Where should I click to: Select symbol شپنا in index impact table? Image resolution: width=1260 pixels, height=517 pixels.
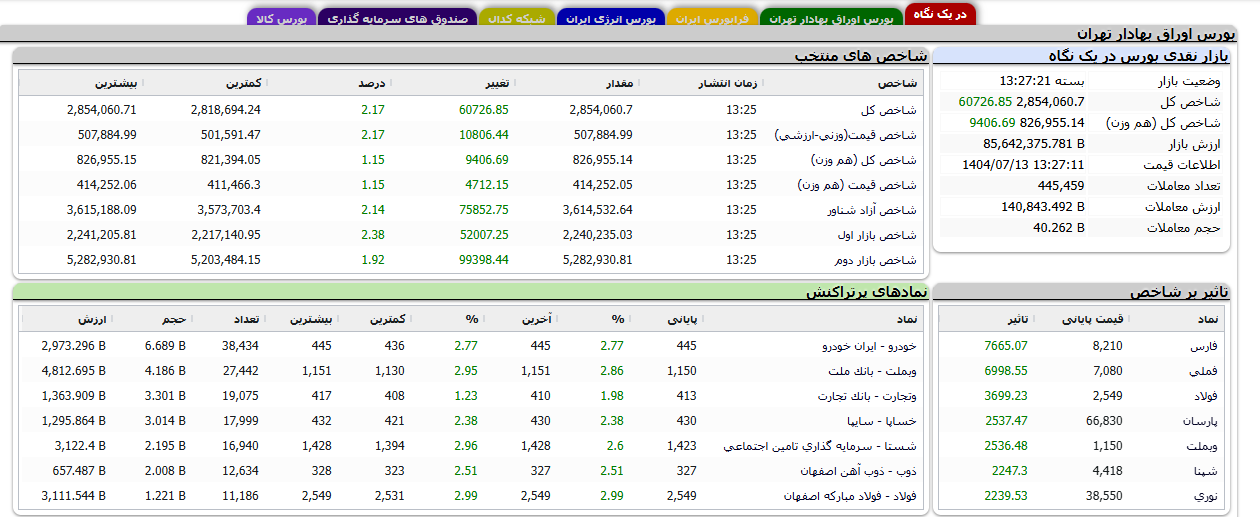click(x=1201, y=471)
